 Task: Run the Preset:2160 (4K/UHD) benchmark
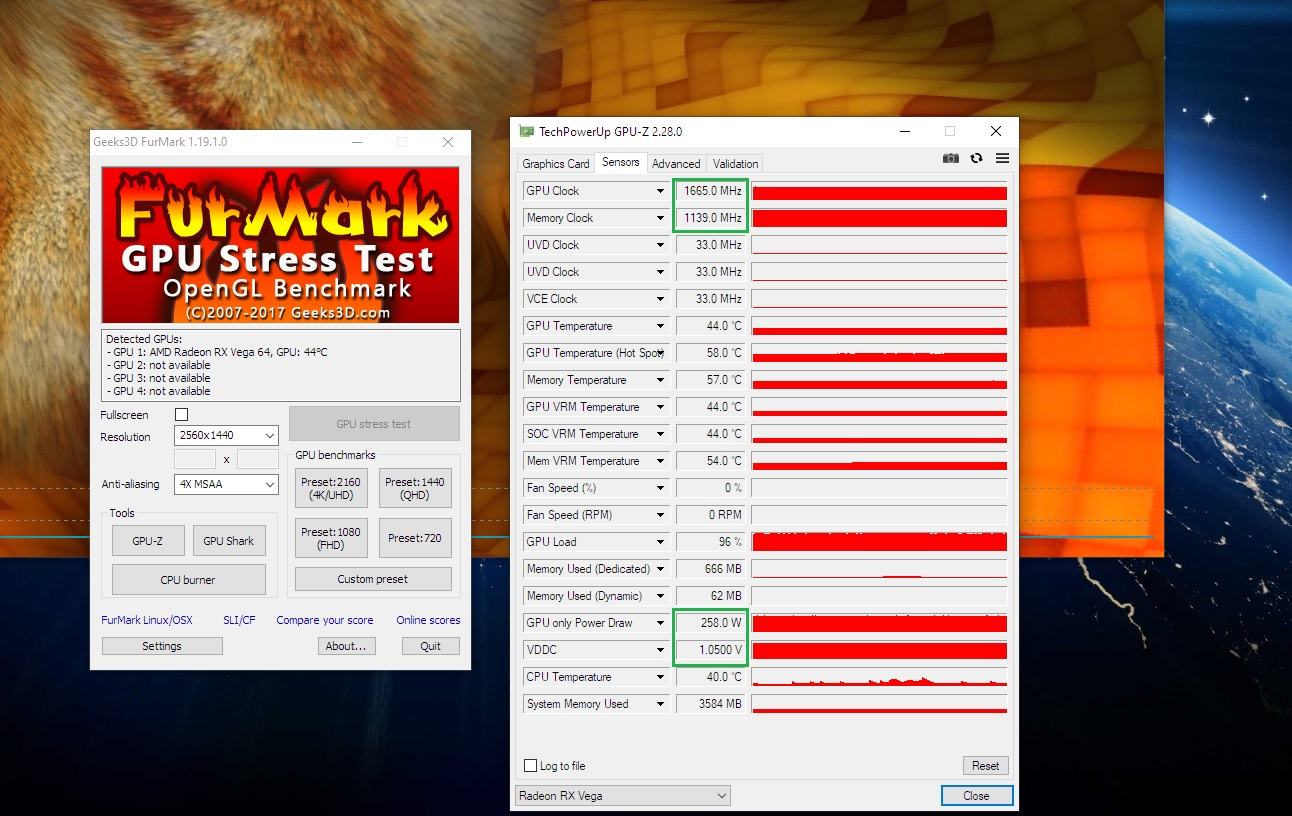pyautogui.click(x=331, y=488)
